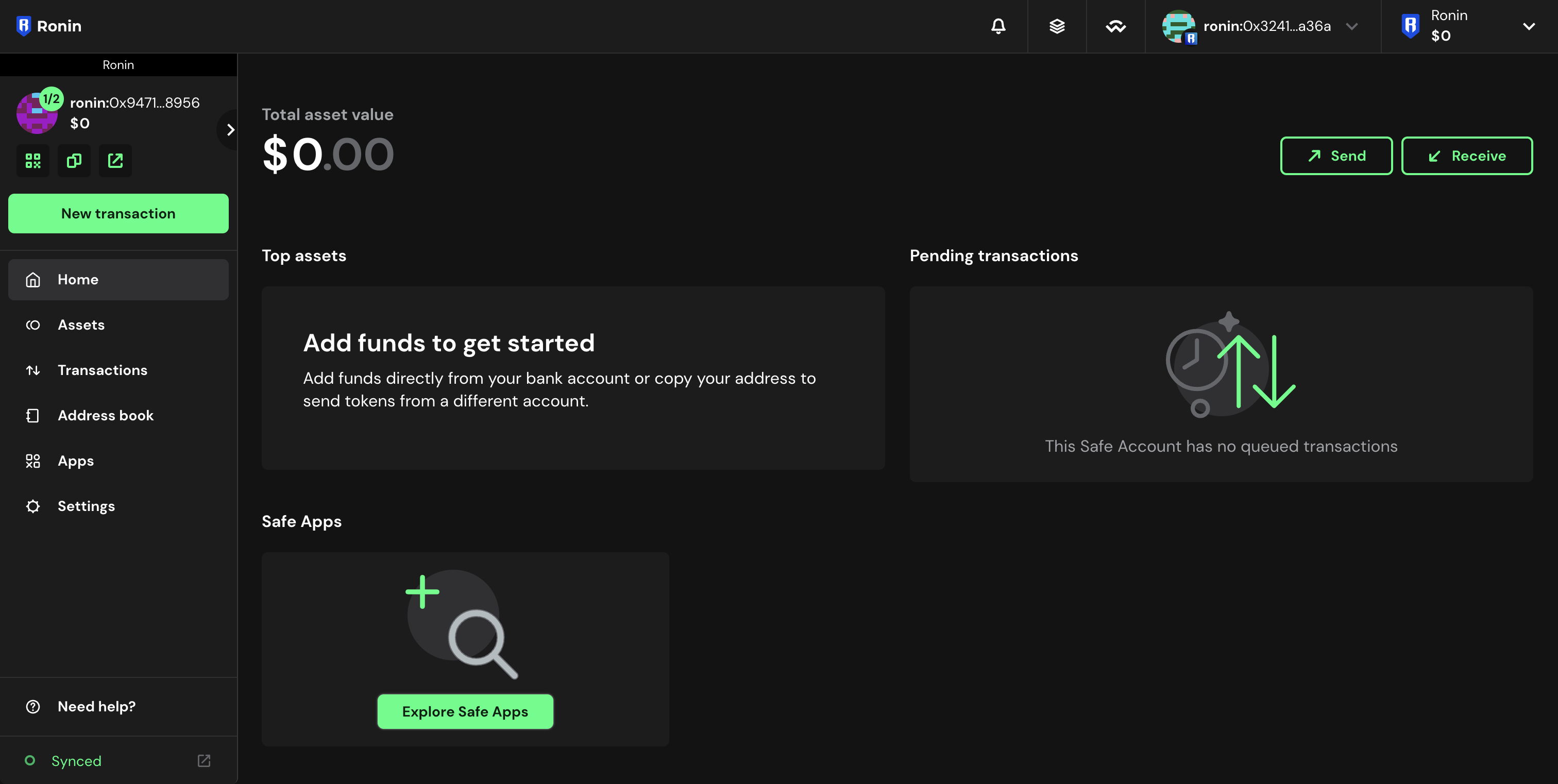
Task: Click the Ronin chain label in sidebar
Action: (x=118, y=65)
